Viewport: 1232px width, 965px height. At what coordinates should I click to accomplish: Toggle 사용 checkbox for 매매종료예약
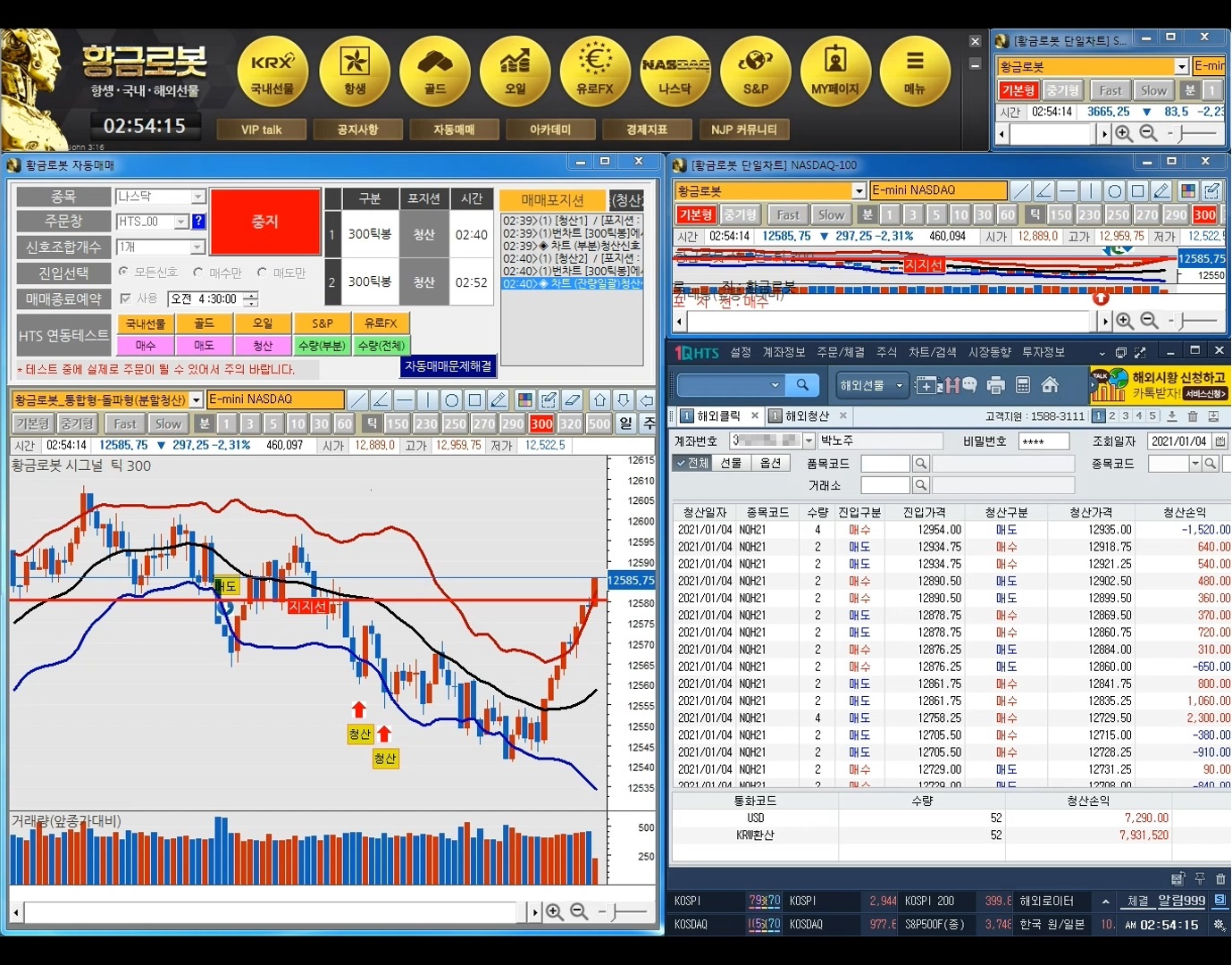pyautogui.click(x=125, y=298)
